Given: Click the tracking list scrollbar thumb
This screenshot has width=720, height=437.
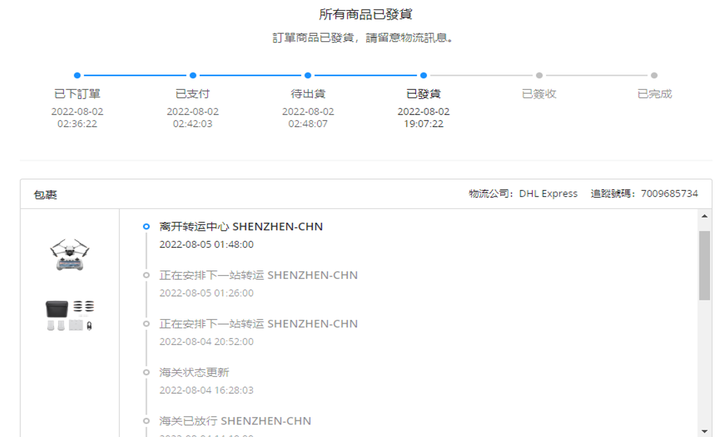Looking at the screenshot, I should (x=704, y=265).
